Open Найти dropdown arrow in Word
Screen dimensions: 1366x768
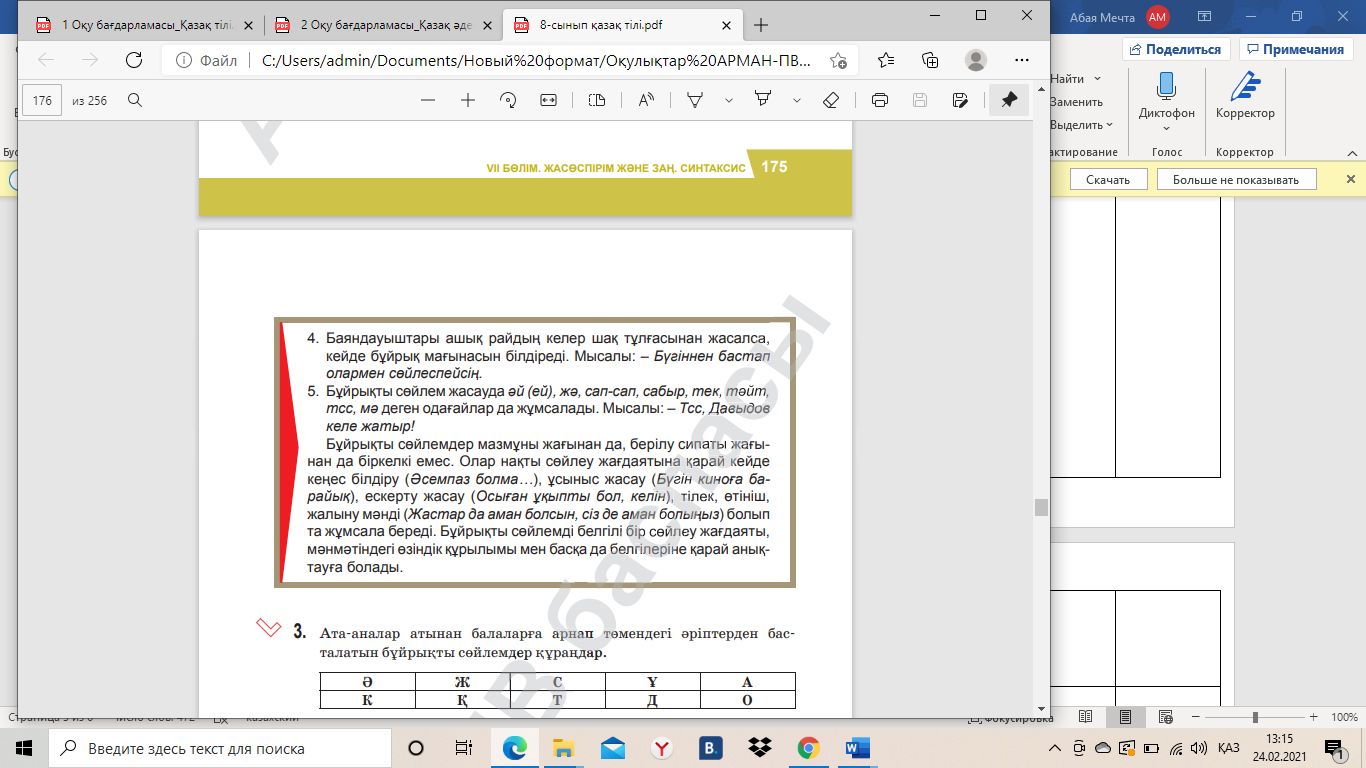[1098, 79]
